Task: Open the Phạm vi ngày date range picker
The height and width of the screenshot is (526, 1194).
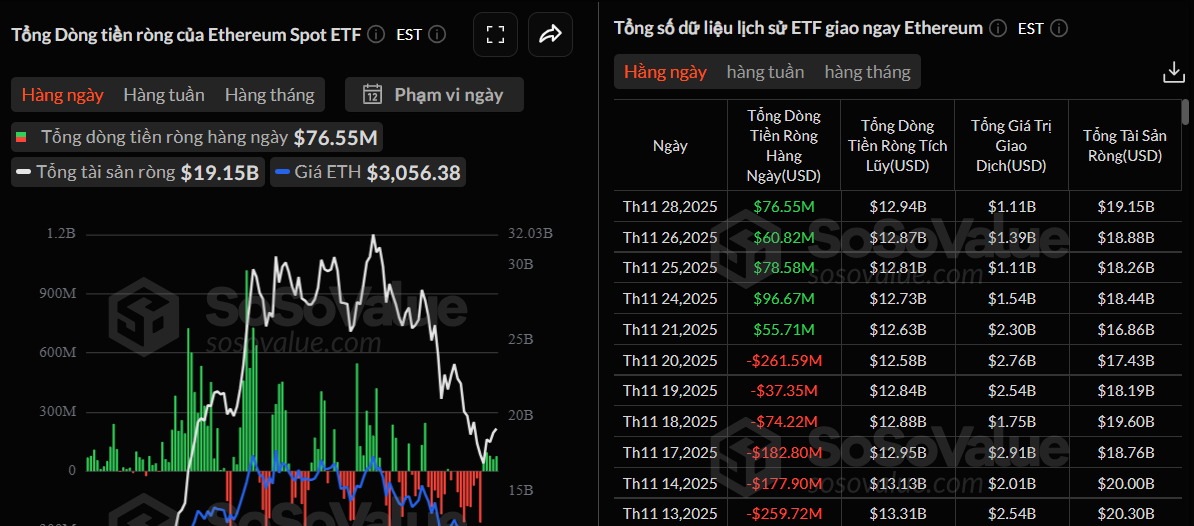Action: click(434, 95)
